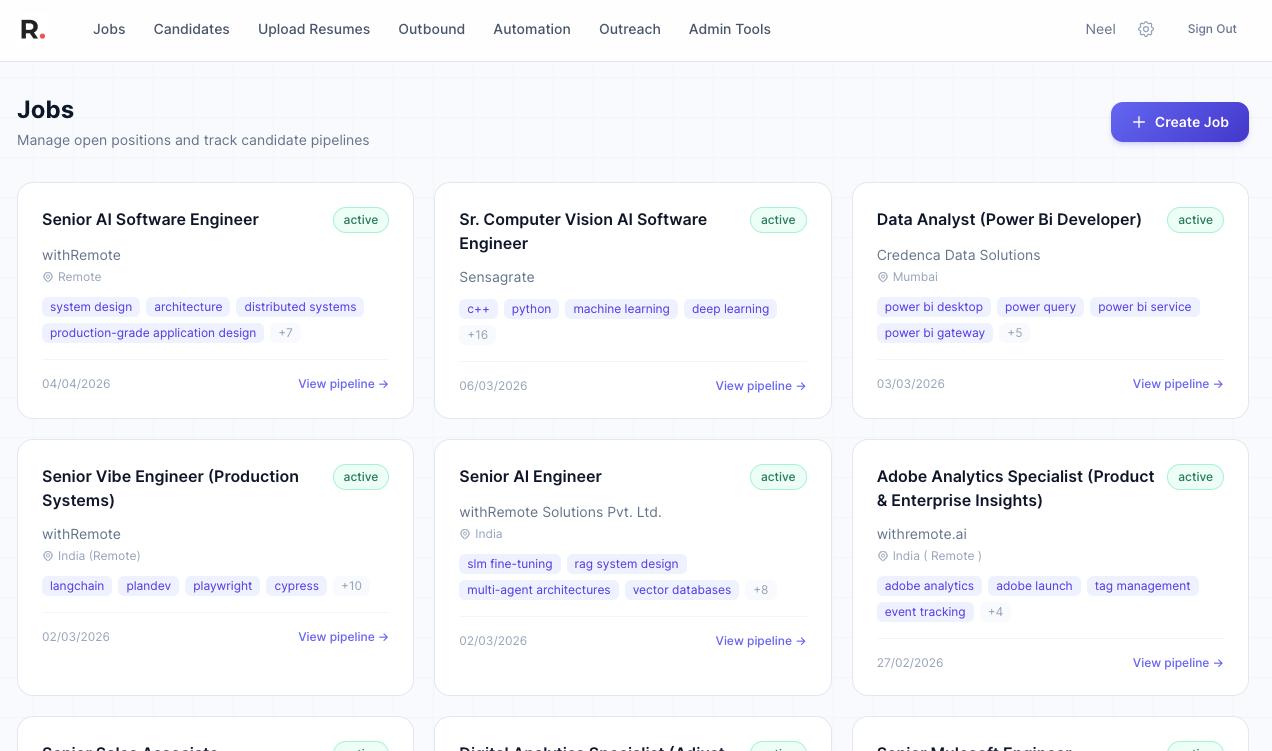The width and height of the screenshot is (1272, 751).
Task: Click Credenca Data Solutions company name
Action: (959, 255)
